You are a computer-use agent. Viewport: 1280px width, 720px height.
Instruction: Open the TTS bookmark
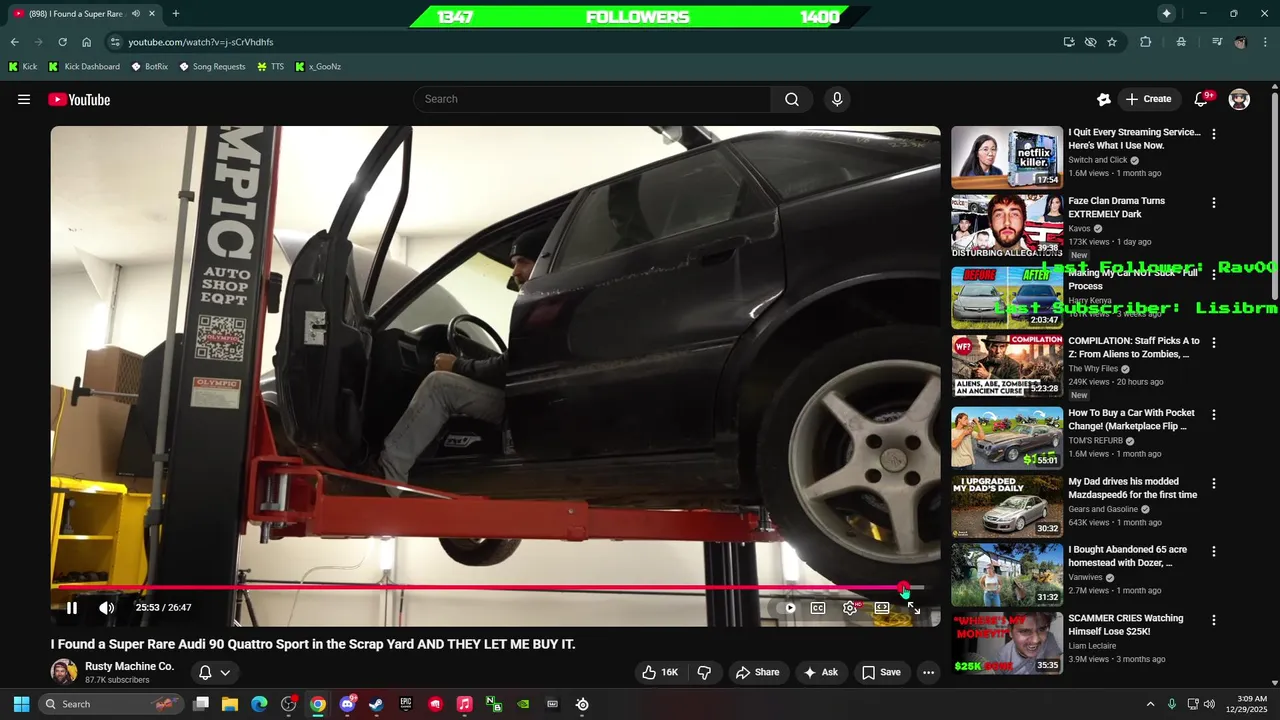click(270, 67)
